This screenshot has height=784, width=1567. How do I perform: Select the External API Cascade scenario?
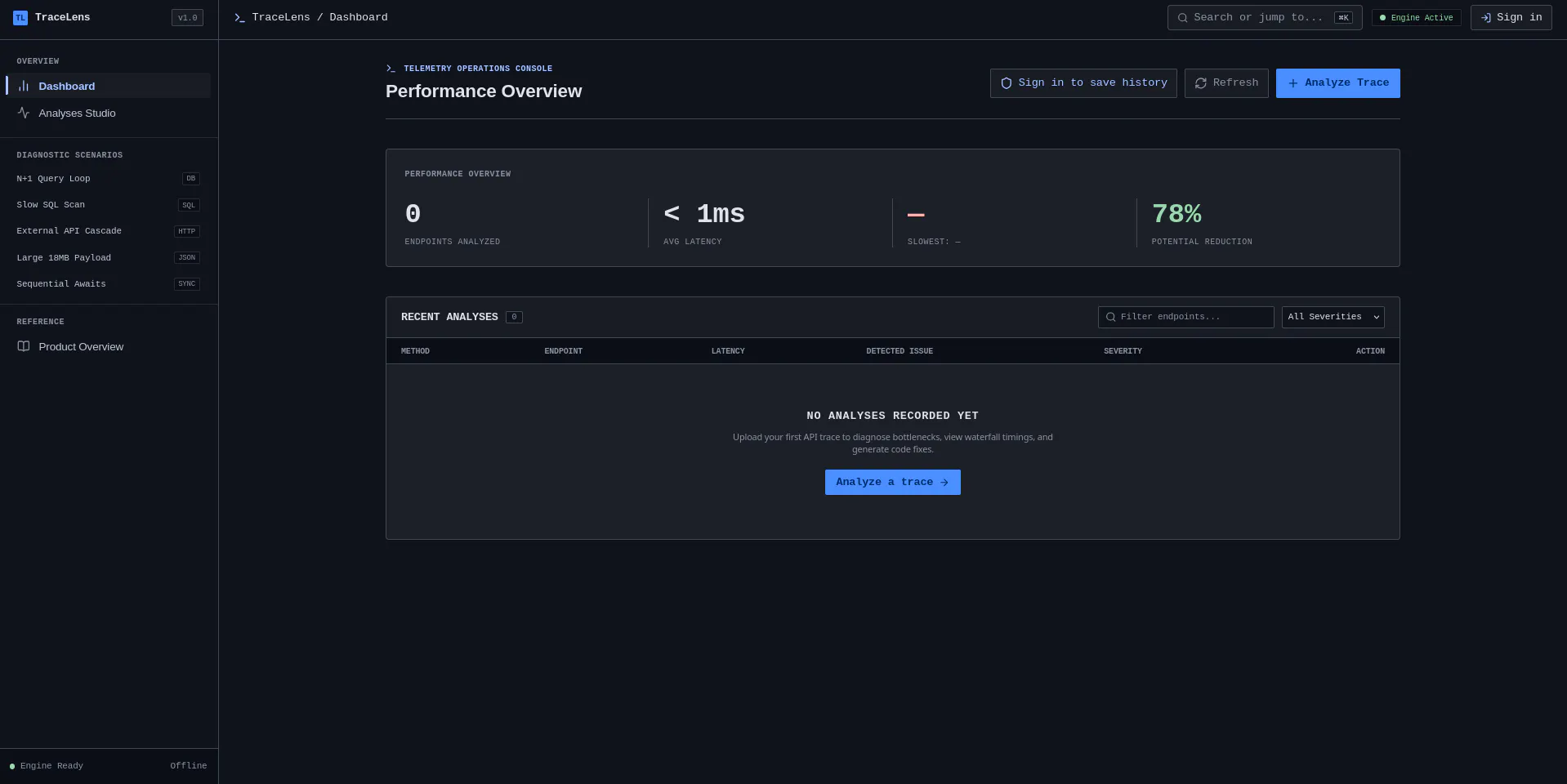point(108,231)
